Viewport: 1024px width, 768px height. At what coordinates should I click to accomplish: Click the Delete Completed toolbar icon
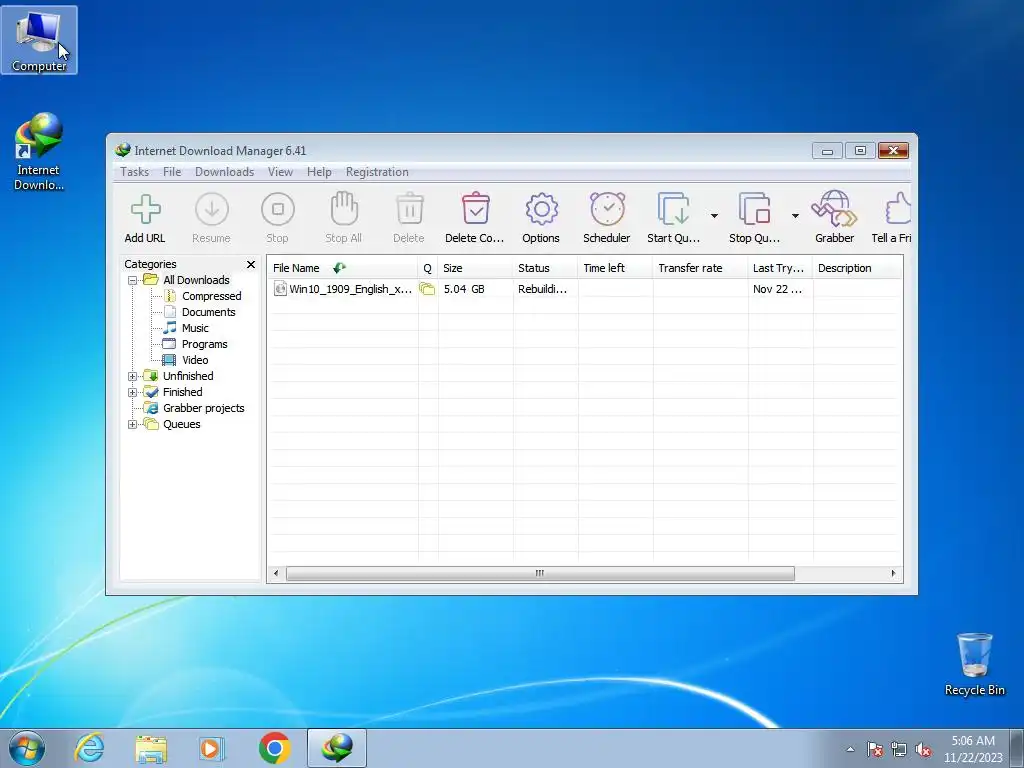coord(475,209)
